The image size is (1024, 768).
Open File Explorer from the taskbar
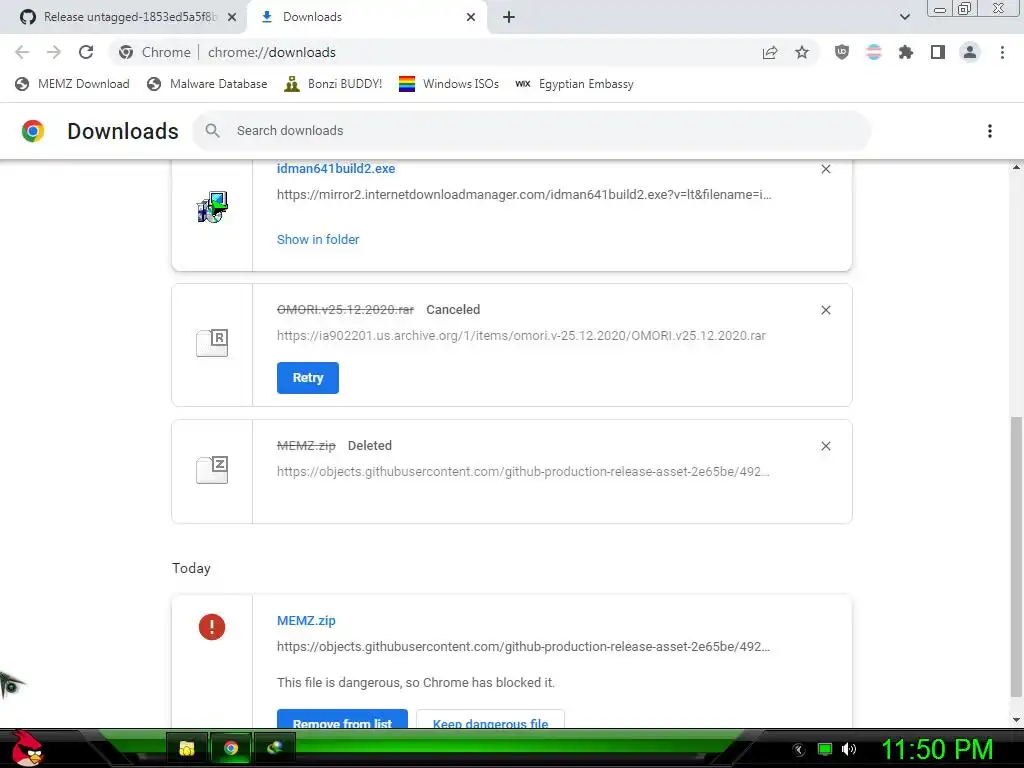point(187,748)
